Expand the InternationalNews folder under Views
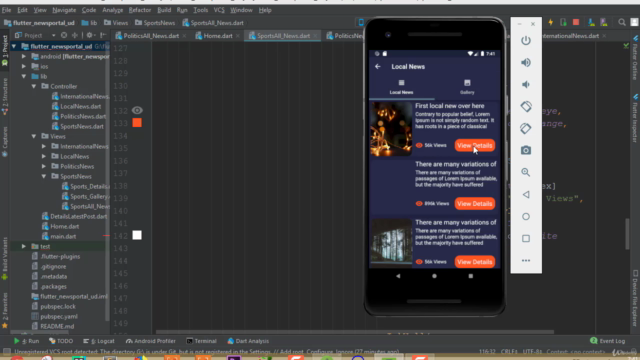 tap(44, 146)
